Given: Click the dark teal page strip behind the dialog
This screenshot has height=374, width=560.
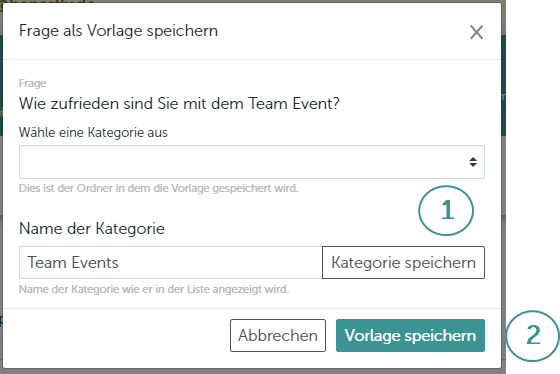Looking at the screenshot, I should click(504, 86).
